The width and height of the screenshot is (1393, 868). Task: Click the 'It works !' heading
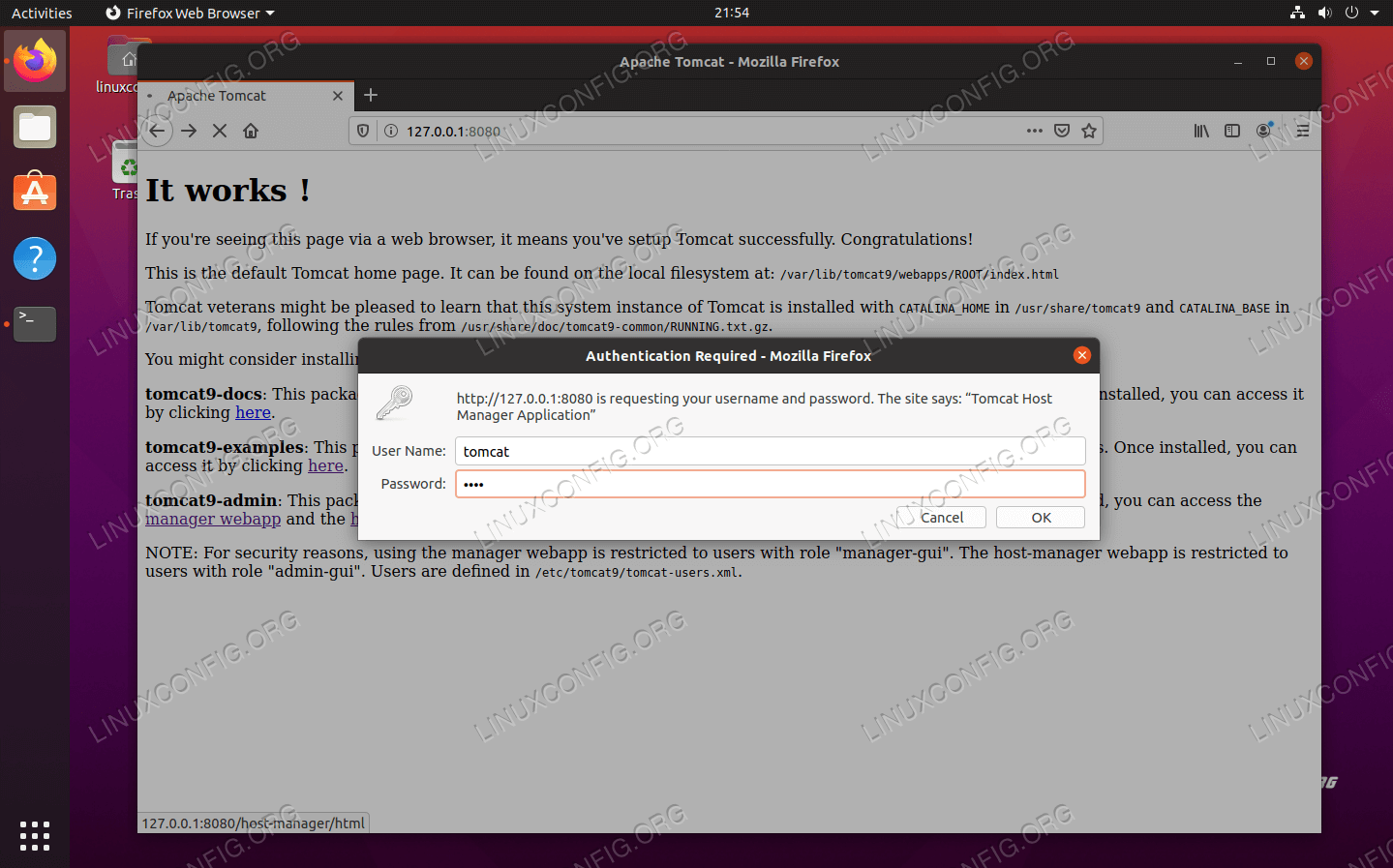coord(227,191)
